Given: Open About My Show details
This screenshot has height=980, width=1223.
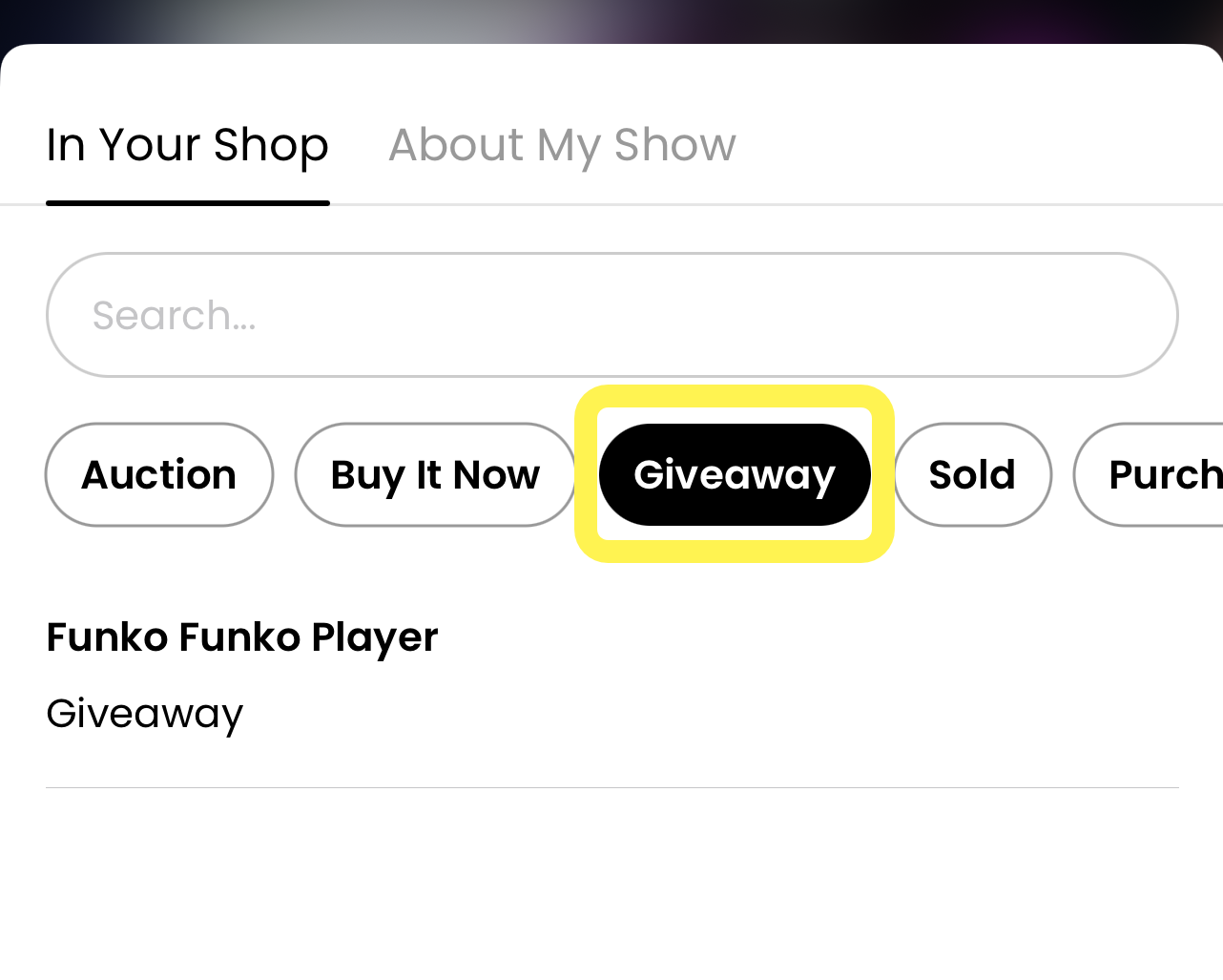Looking at the screenshot, I should [x=562, y=146].
